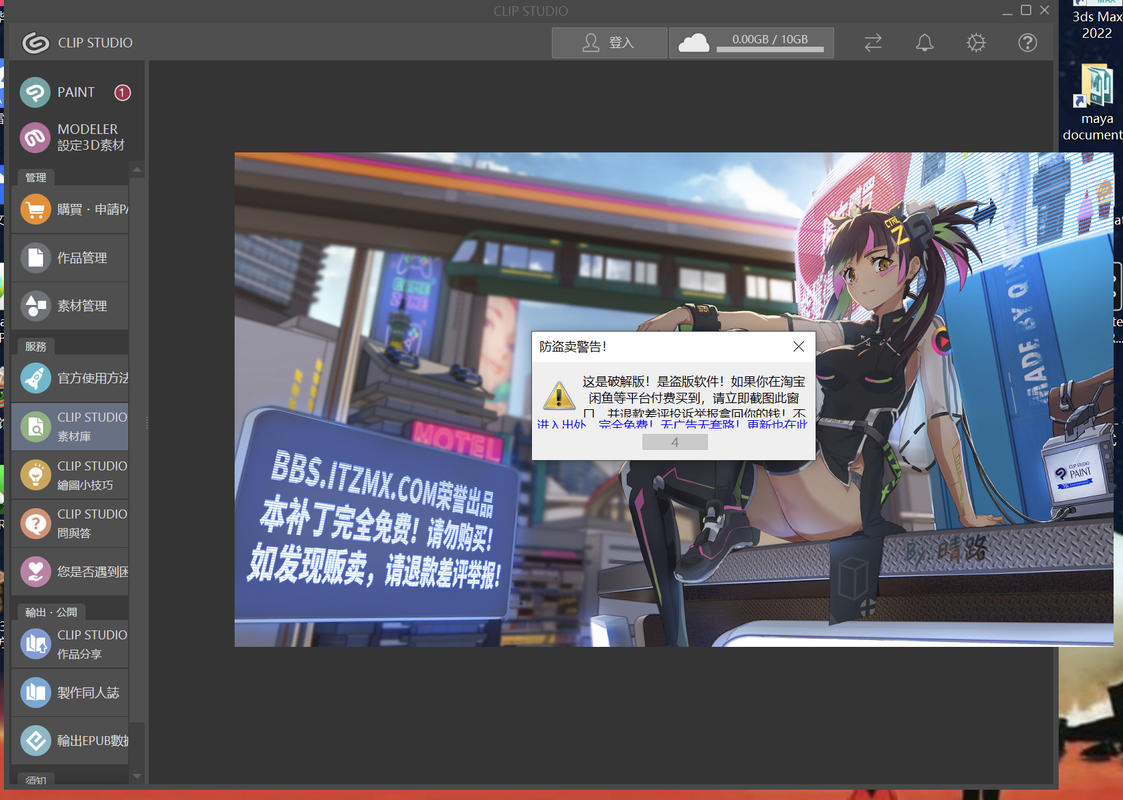The width and height of the screenshot is (1123, 800).
Task: Click the sync arrows icon in header
Action: (873, 43)
